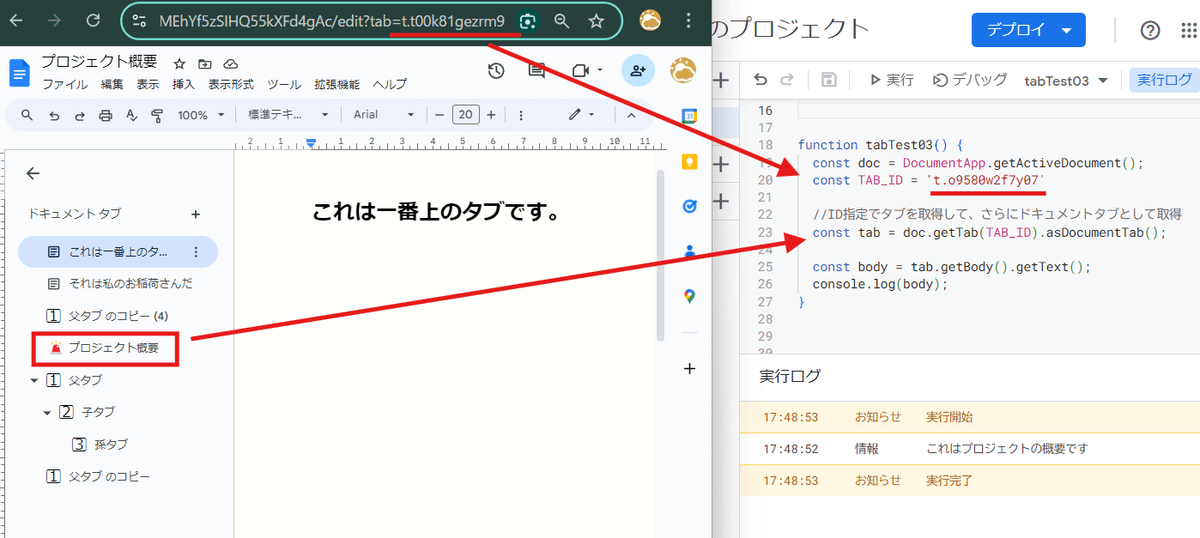This screenshot has height=538, width=1200.
Task: Save project in Apps Script
Action: pyautogui.click(x=828, y=80)
